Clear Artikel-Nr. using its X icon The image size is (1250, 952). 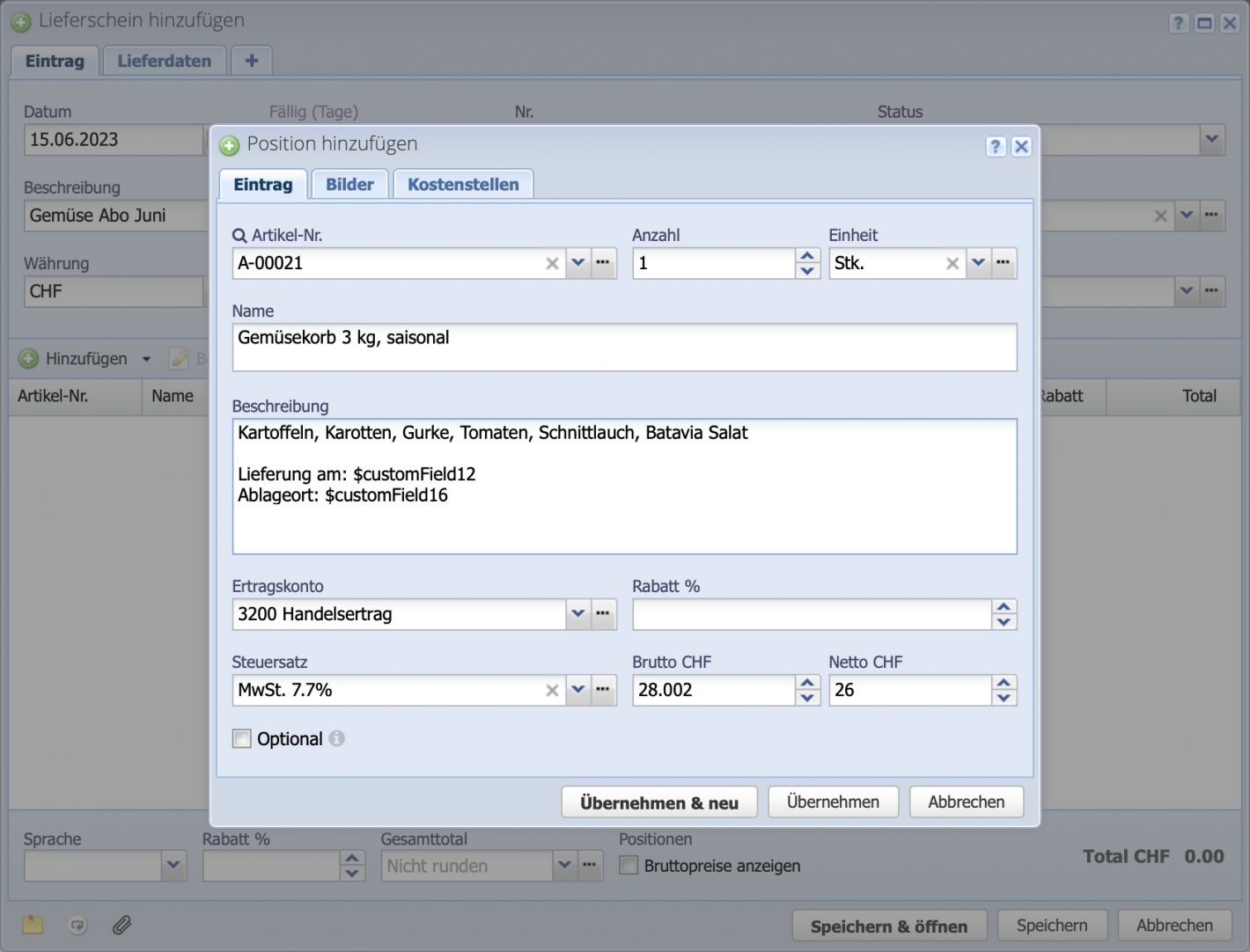click(x=552, y=263)
